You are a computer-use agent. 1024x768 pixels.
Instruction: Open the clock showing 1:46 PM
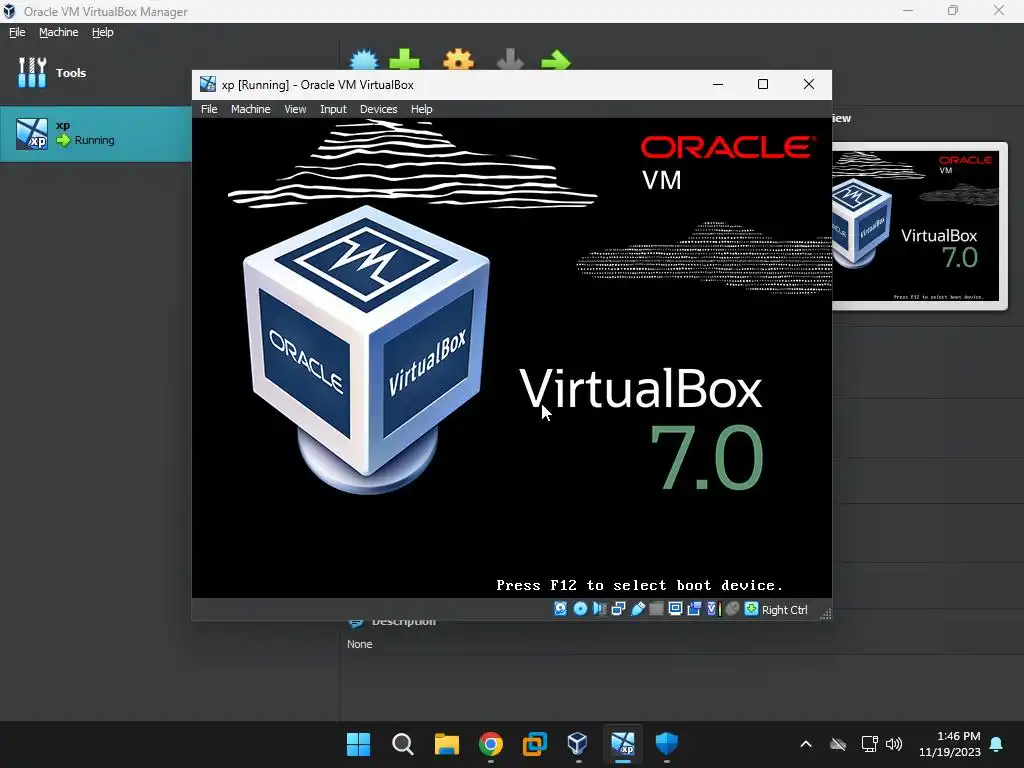tap(950, 744)
